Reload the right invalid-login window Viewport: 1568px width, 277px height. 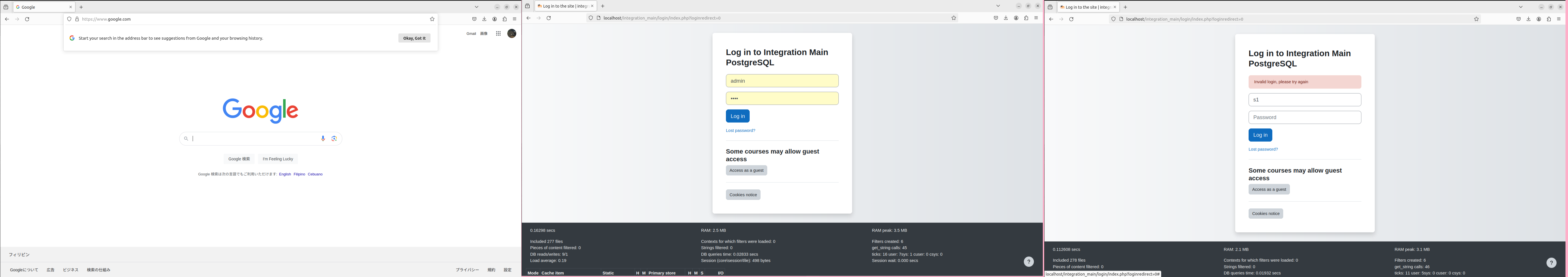[x=1071, y=20]
